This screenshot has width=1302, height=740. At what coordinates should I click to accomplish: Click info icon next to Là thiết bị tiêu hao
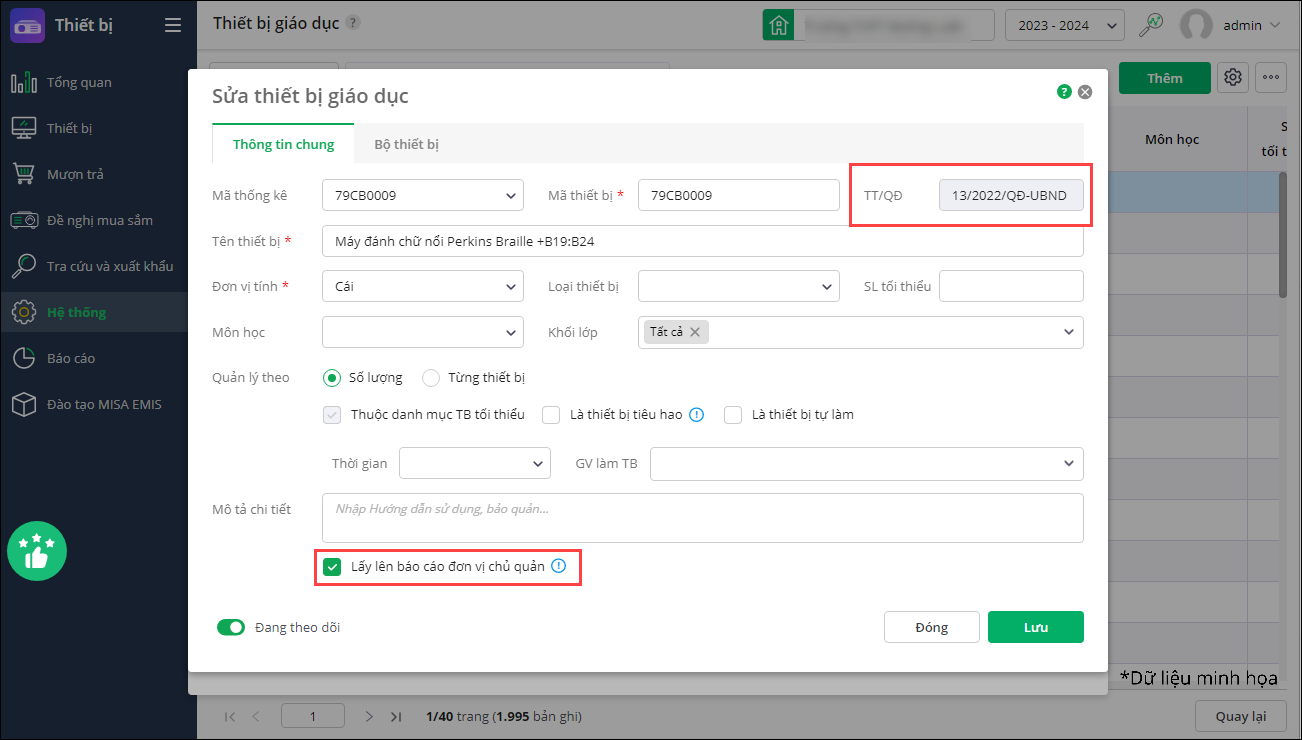coord(697,414)
